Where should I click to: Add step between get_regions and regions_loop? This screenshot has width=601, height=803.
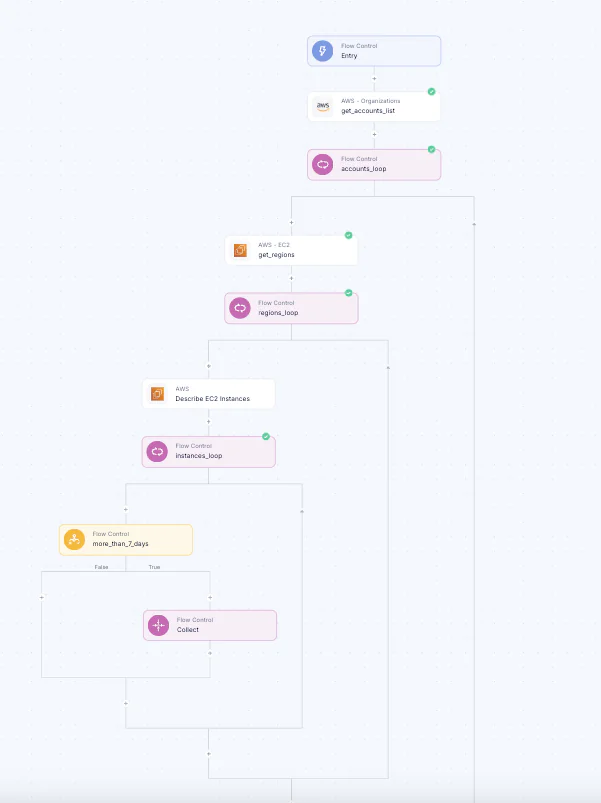tap(291, 279)
